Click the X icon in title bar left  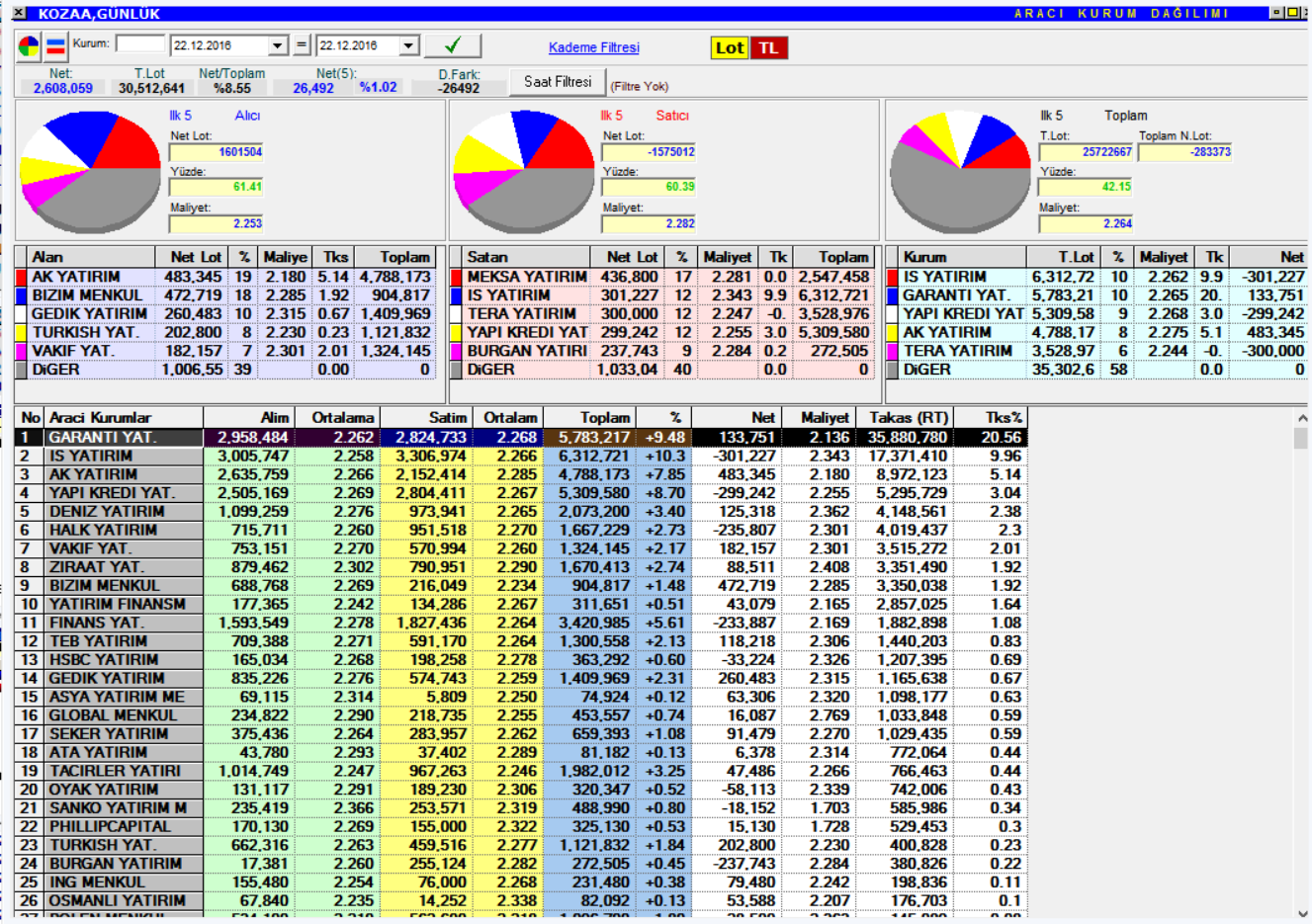(19, 13)
